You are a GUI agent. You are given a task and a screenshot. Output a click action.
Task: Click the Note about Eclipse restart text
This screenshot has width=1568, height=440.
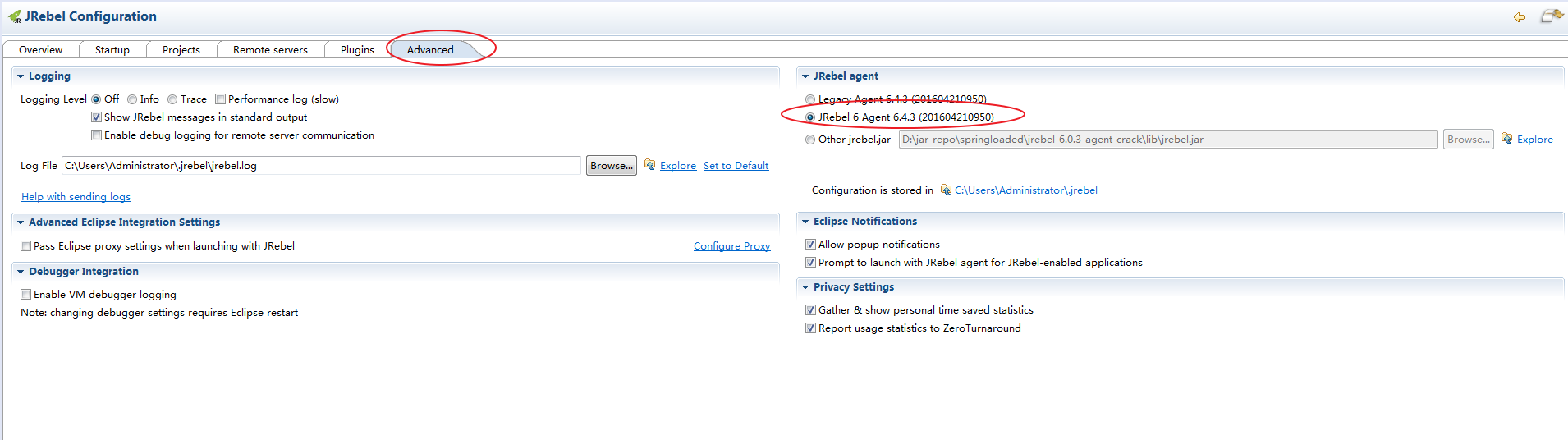pyautogui.click(x=159, y=313)
